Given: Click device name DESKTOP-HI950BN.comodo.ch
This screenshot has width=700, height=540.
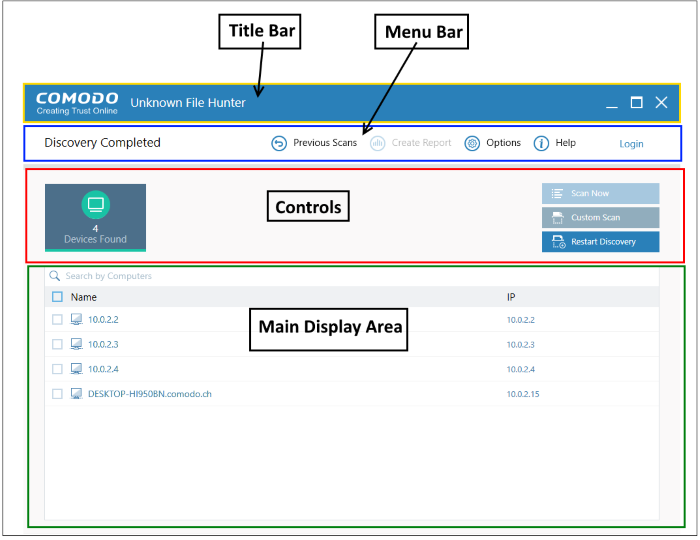Looking at the screenshot, I should (x=150, y=394).
